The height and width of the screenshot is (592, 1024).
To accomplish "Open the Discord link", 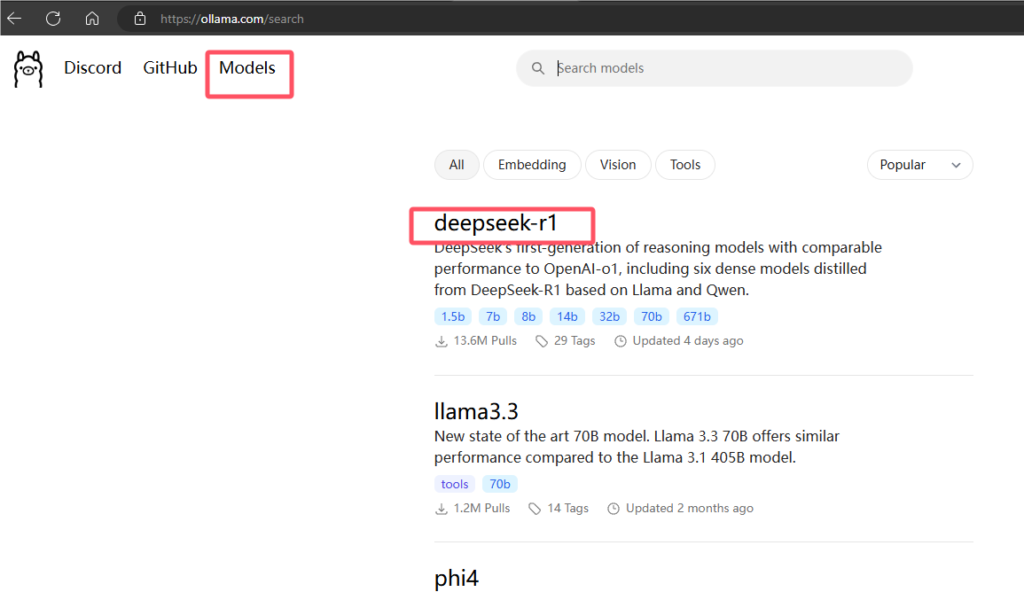I will (93, 67).
